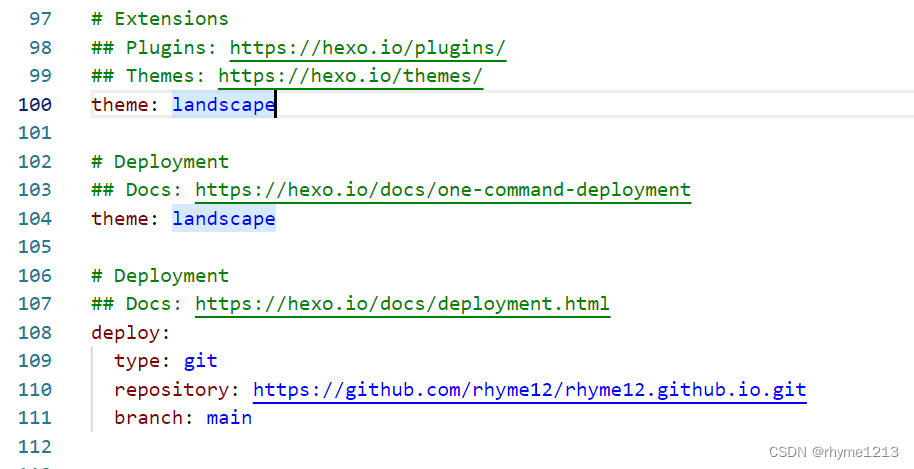Click line number 97 in the gutter
This screenshot has height=469, width=914.
(40, 19)
